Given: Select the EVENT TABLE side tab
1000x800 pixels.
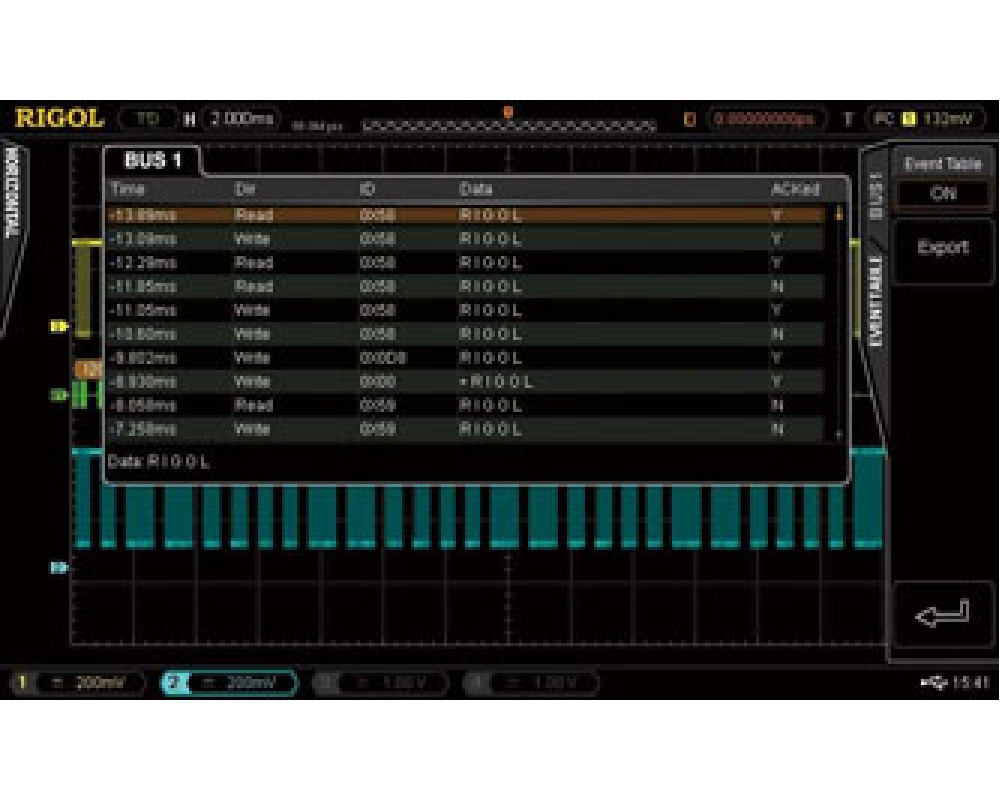Looking at the screenshot, I should point(876,300).
